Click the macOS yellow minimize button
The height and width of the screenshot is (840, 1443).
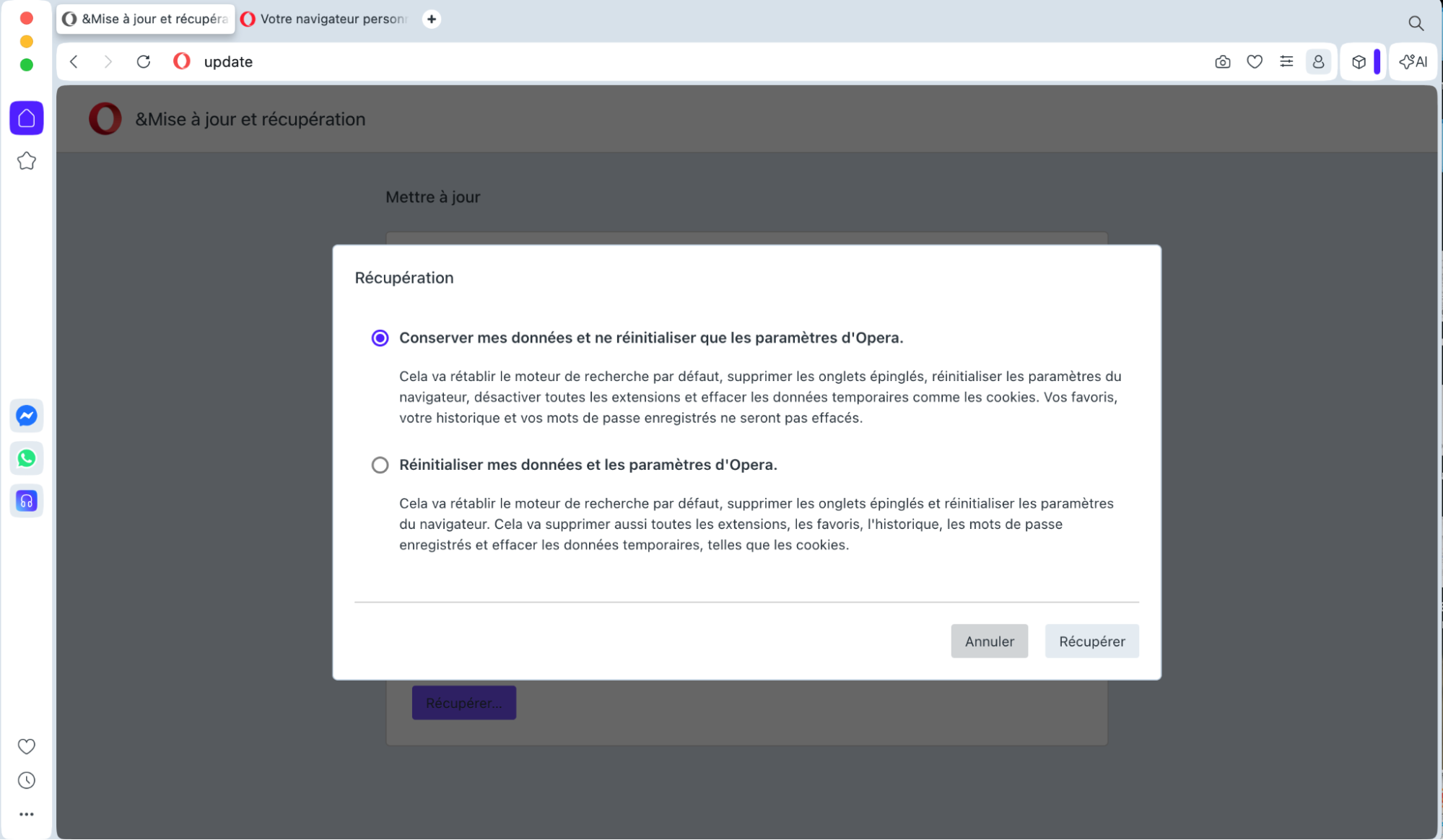coord(27,41)
